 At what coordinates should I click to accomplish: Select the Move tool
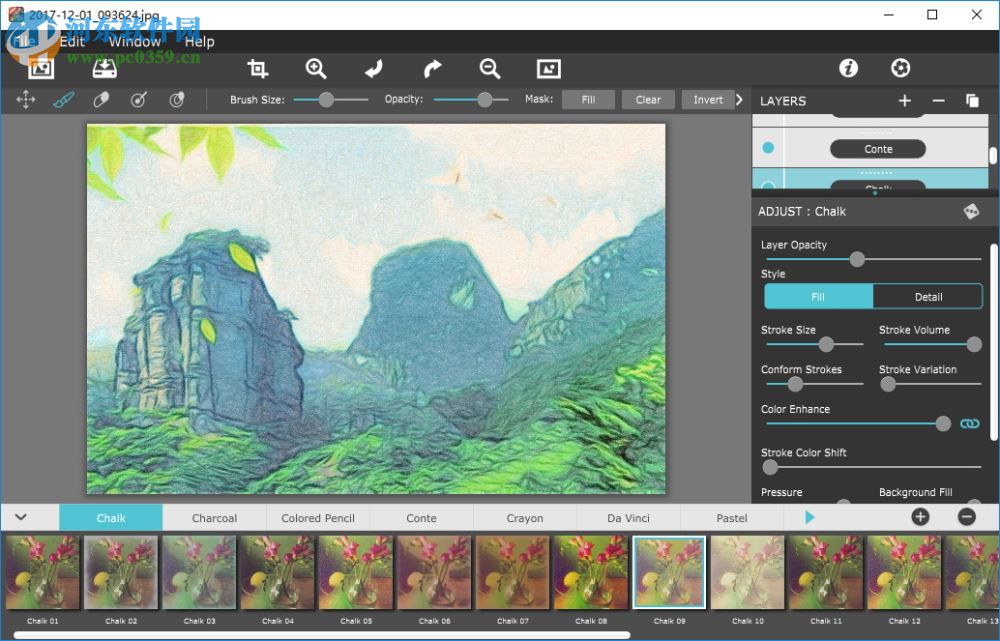click(25, 99)
